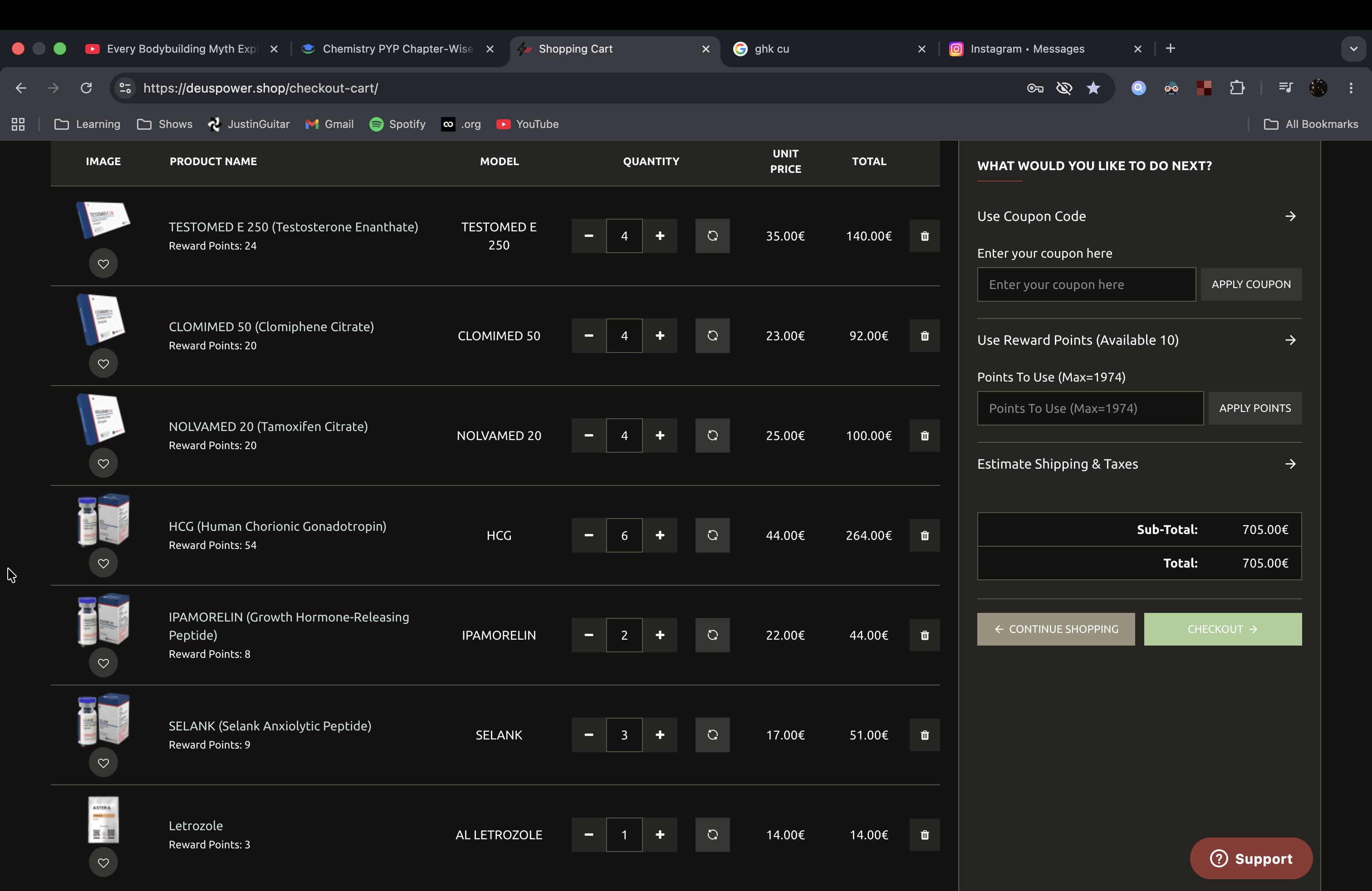Collapse Use Reward Points section arrow
This screenshot has height=891, width=1372.
click(1291, 340)
